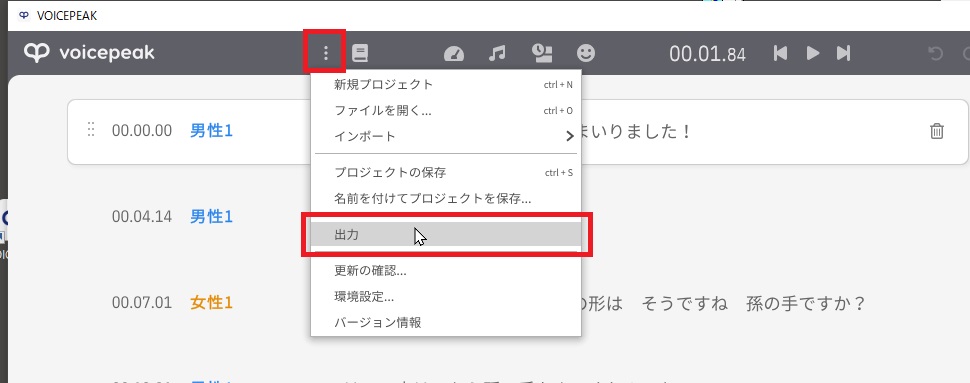Change narrator 女性1 at 00.07.01
970x383 pixels.
pyautogui.click(x=211, y=303)
